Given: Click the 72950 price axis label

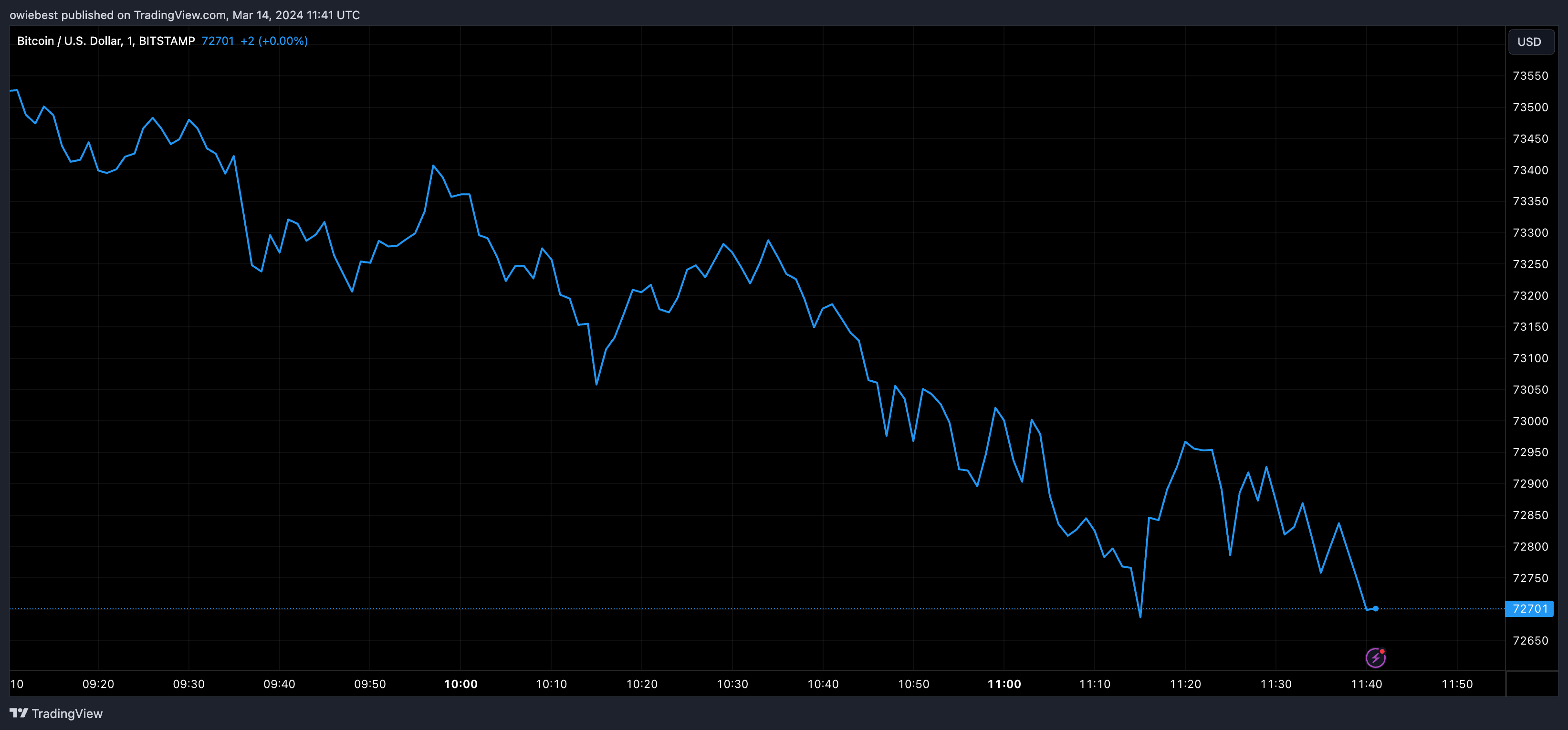Looking at the screenshot, I should 1530,452.
